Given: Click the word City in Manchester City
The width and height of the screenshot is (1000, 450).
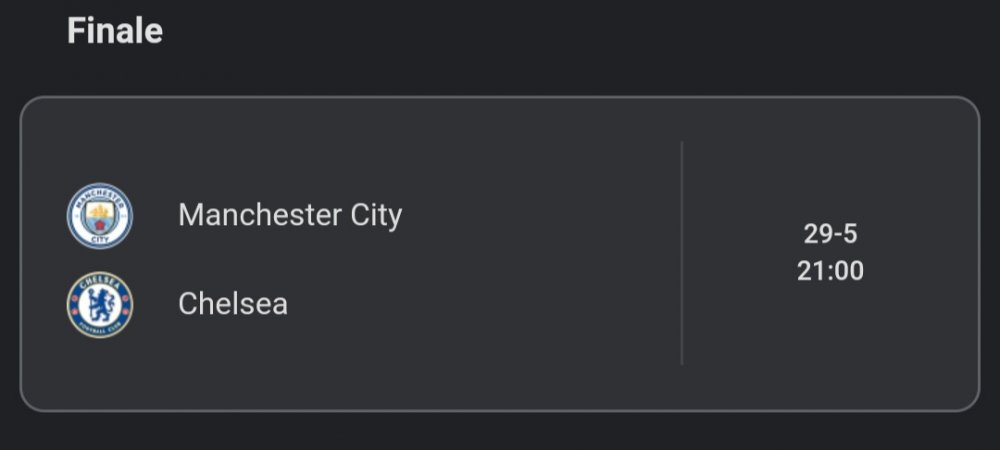Looking at the screenshot, I should pyautogui.click(x=376, y=216).
